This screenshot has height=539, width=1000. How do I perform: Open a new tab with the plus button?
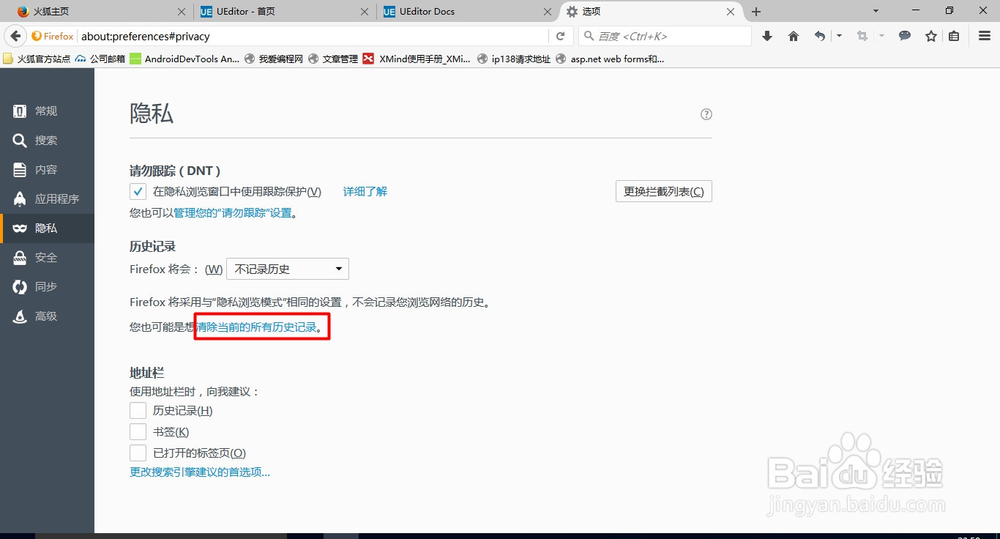(x=756, y=11)
